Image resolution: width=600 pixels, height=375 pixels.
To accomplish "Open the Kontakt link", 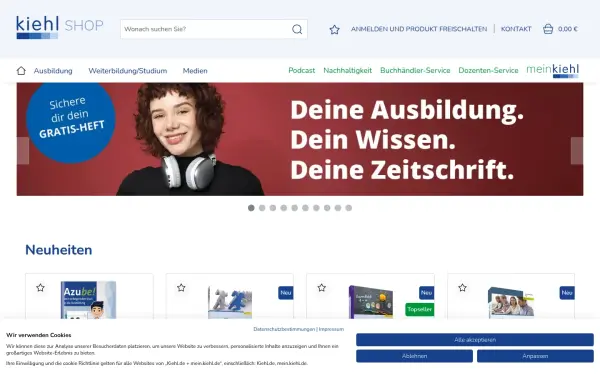I will tap(516, 29).
